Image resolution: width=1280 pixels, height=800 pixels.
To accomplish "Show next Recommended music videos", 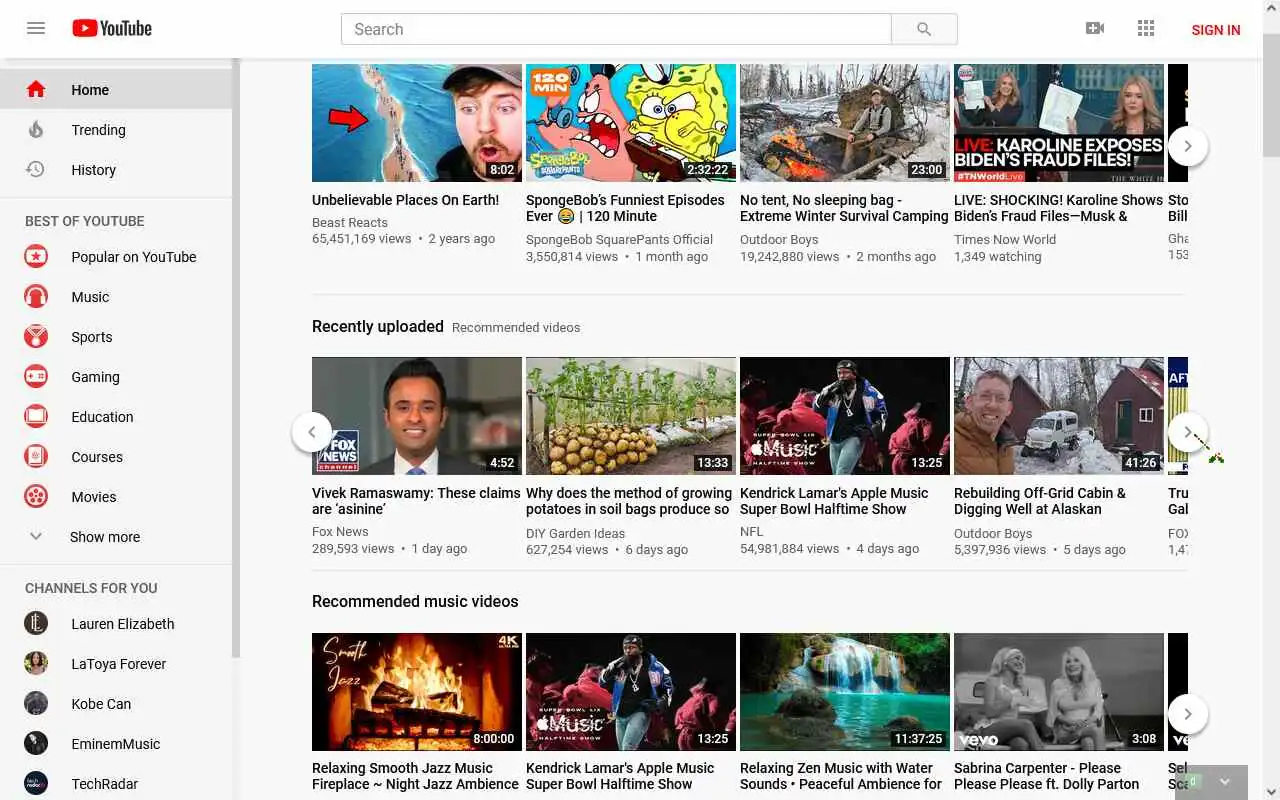I will click(1188, 714).
